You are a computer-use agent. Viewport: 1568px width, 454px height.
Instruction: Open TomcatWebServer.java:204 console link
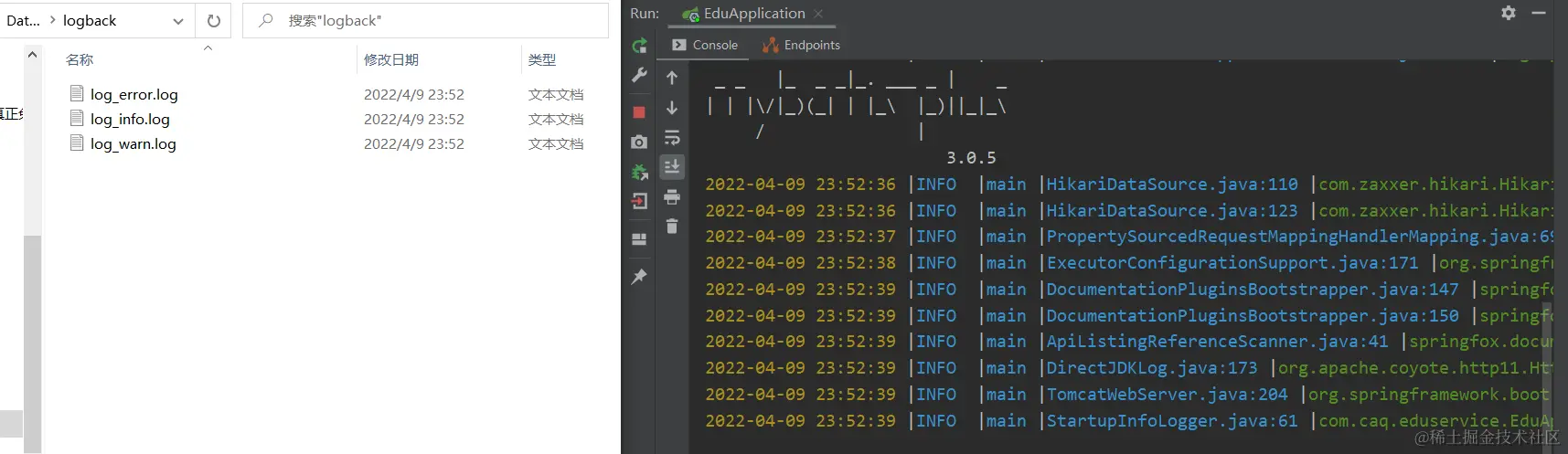pyautogui.click(x=1168, y=395)
